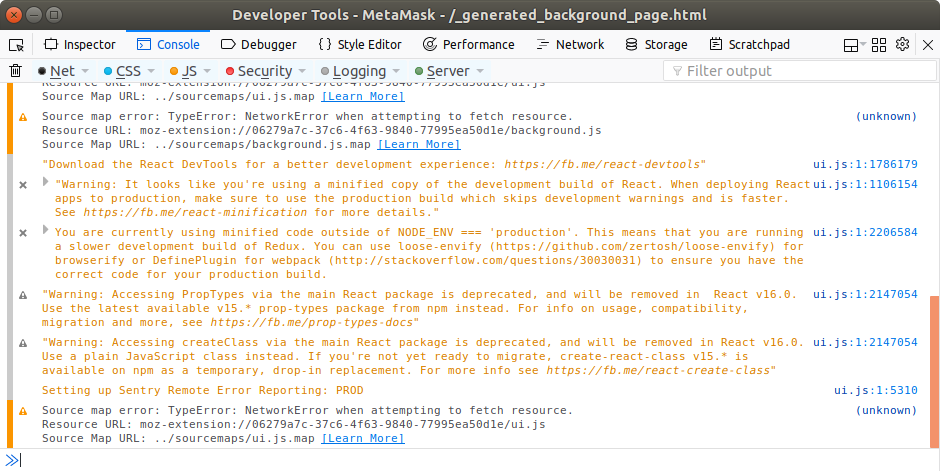Click the warning icon beside background.js error
940x471 pixels.
click(x=23, y=117)
